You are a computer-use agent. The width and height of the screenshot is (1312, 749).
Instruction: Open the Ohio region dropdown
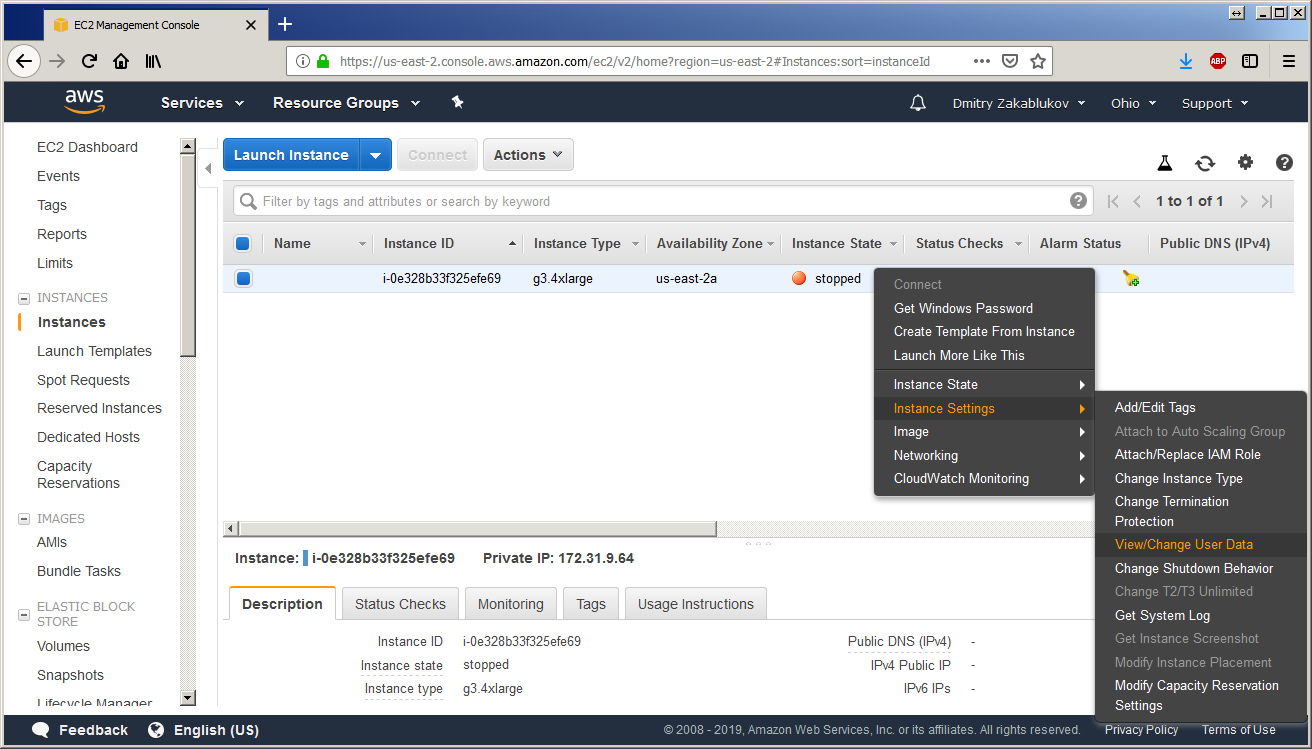(1133, 103)
